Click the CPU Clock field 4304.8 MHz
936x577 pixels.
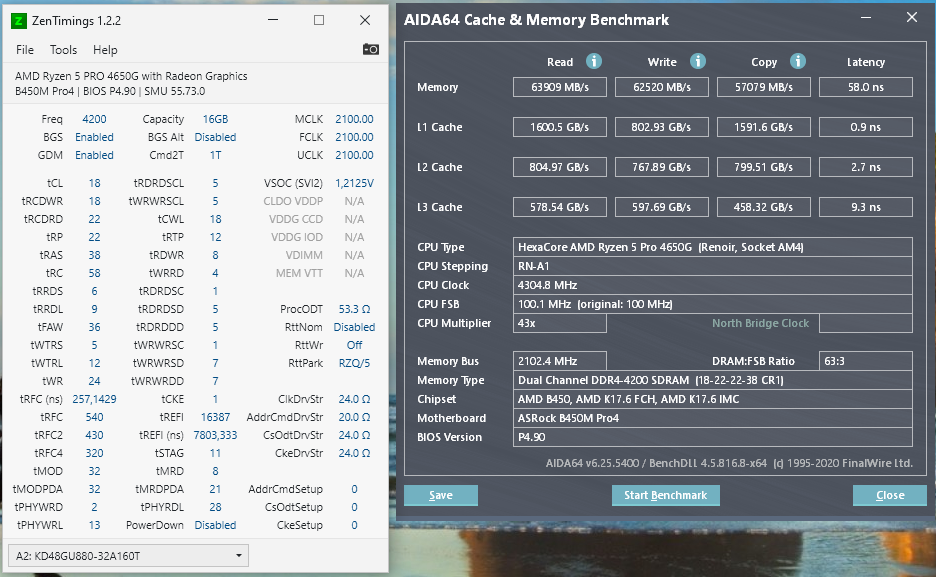click(x=713, y=285)
